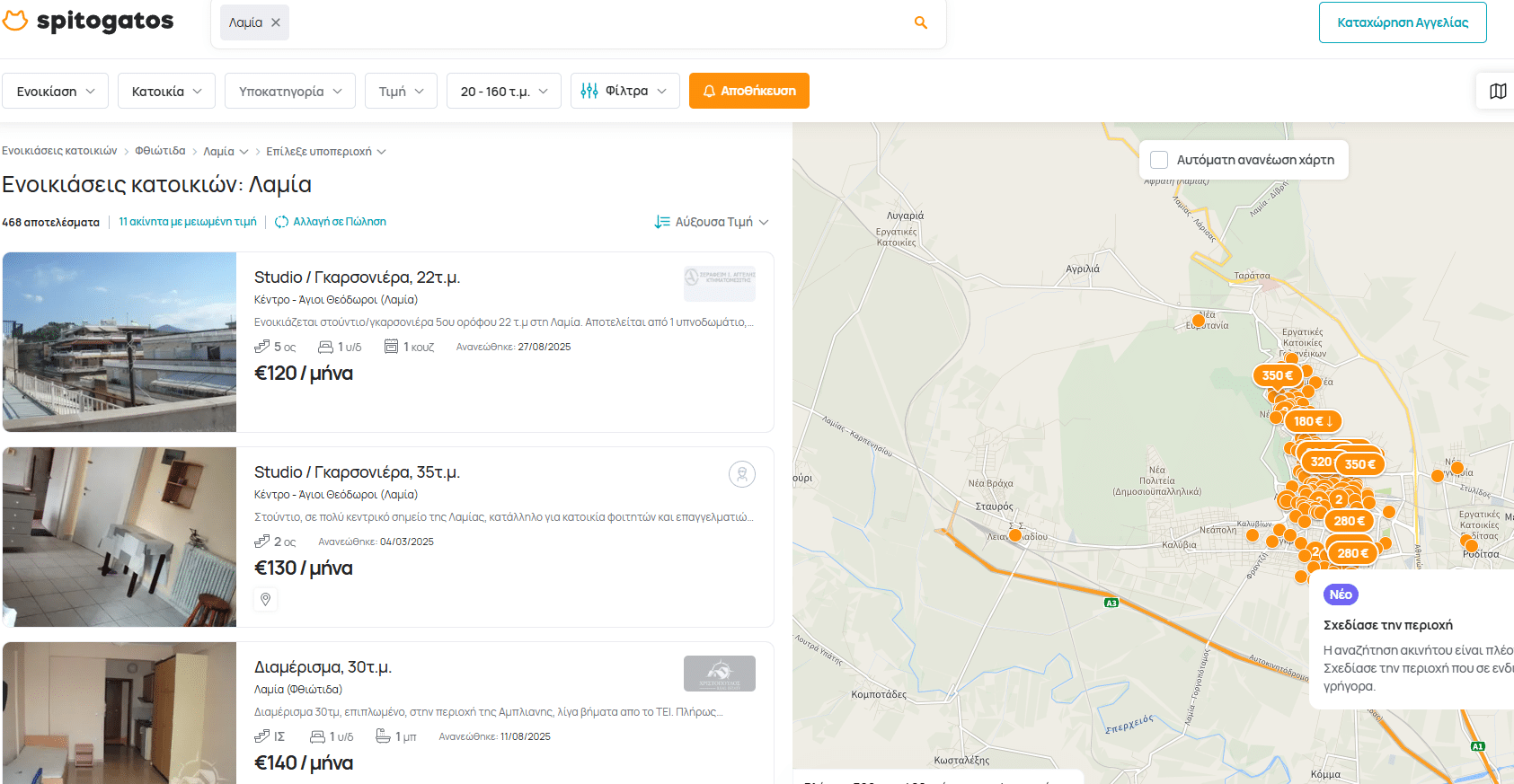Image resolution: width=1514 pixels, height=784 pixels.
Task: Click the agency logo on 22τ.μ. studio listing
Action: [x=719, y=283]
